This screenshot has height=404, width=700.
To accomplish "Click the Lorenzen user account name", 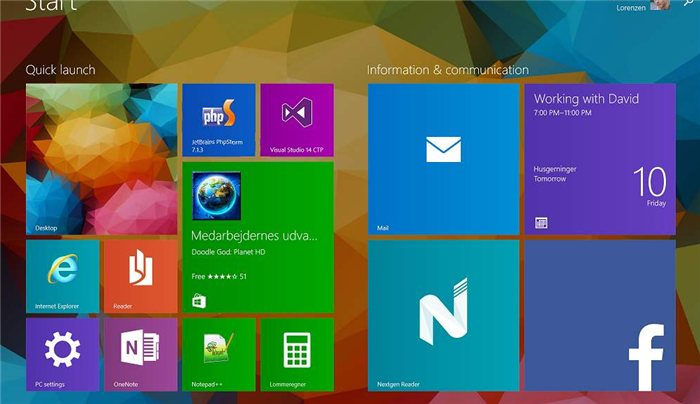I will click(x=631, y=8).
